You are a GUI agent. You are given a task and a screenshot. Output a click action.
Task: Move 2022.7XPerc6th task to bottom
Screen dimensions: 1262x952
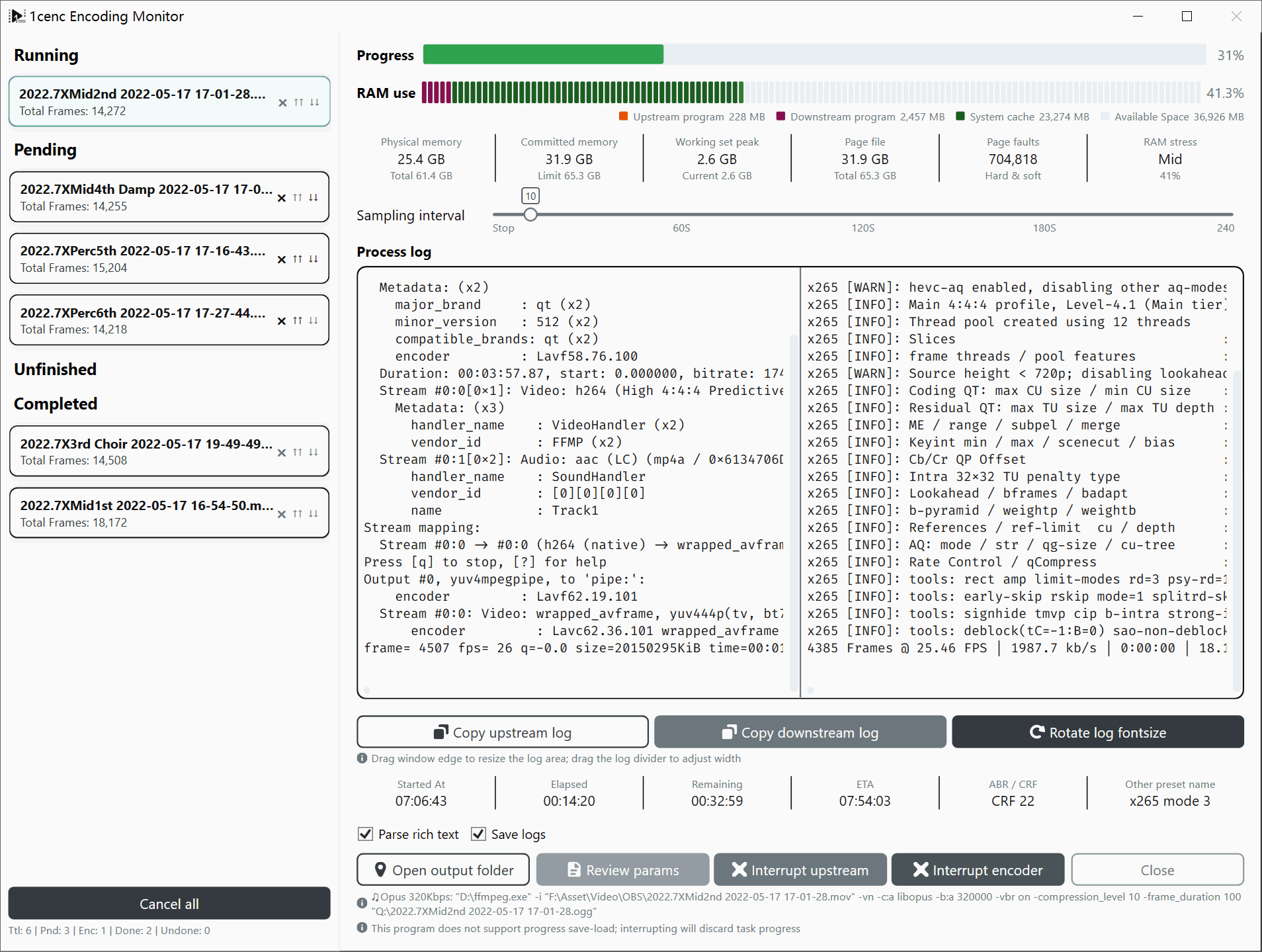[x=314, y=321]
